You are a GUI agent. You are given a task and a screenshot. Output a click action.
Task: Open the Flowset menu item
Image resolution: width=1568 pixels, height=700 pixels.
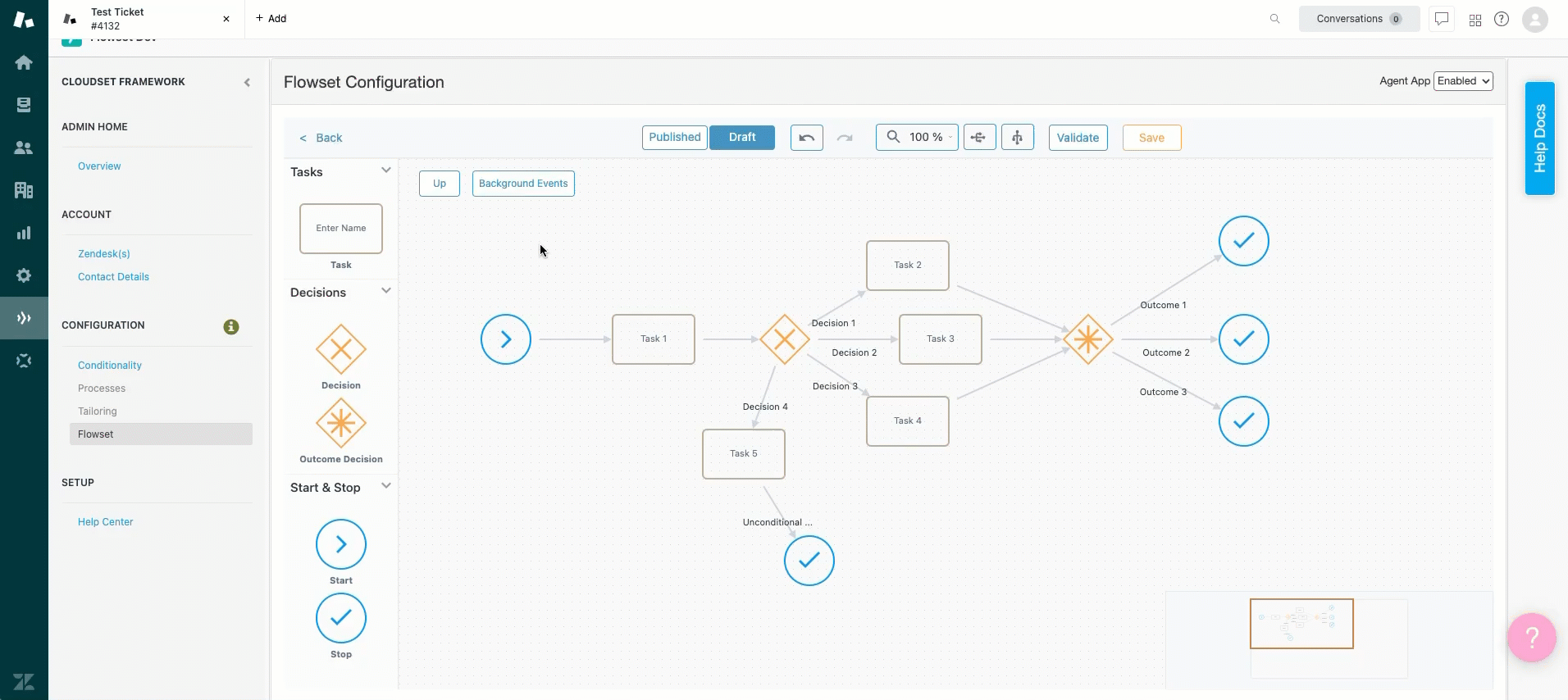161,434
